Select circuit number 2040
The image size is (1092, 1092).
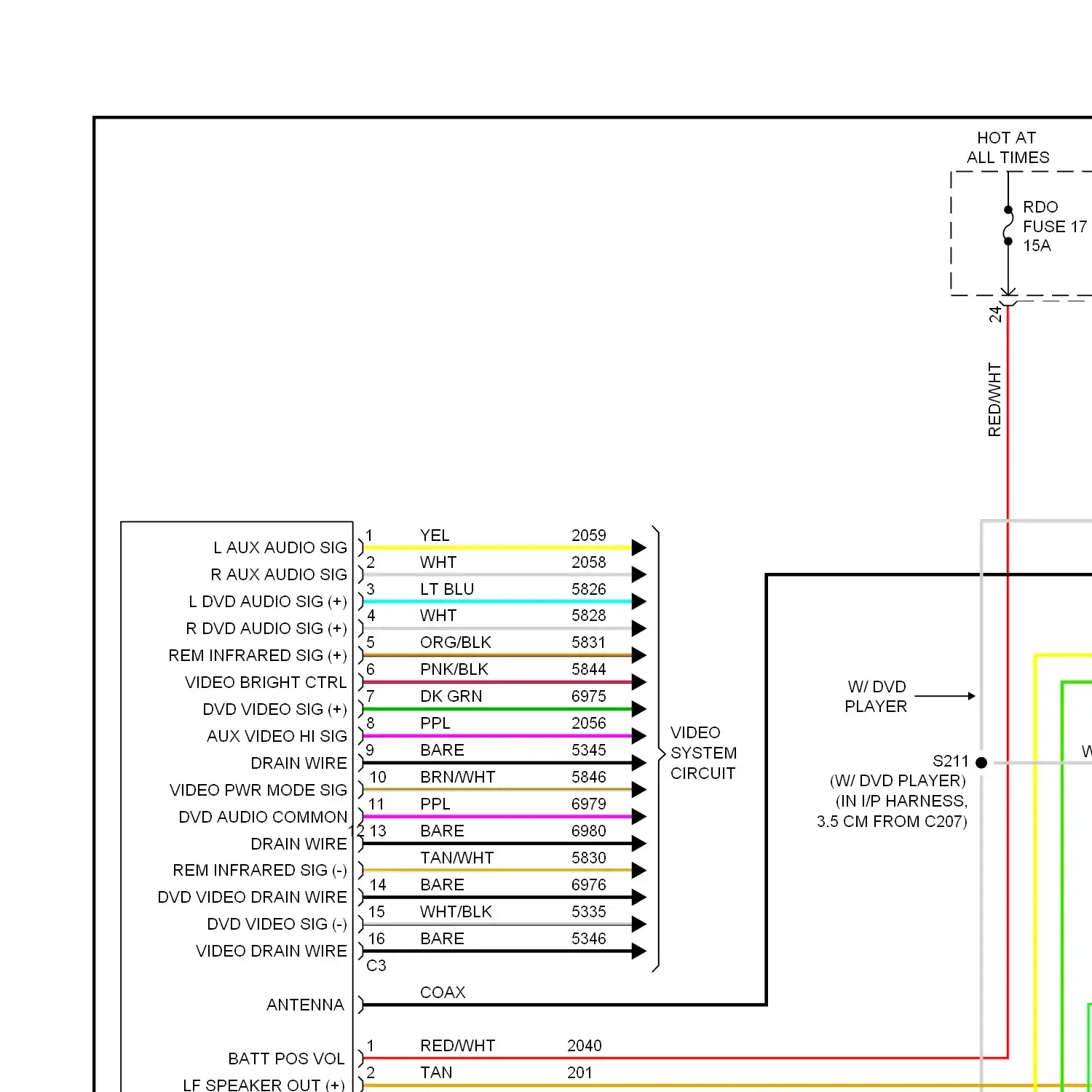[x=585, y=1045]
